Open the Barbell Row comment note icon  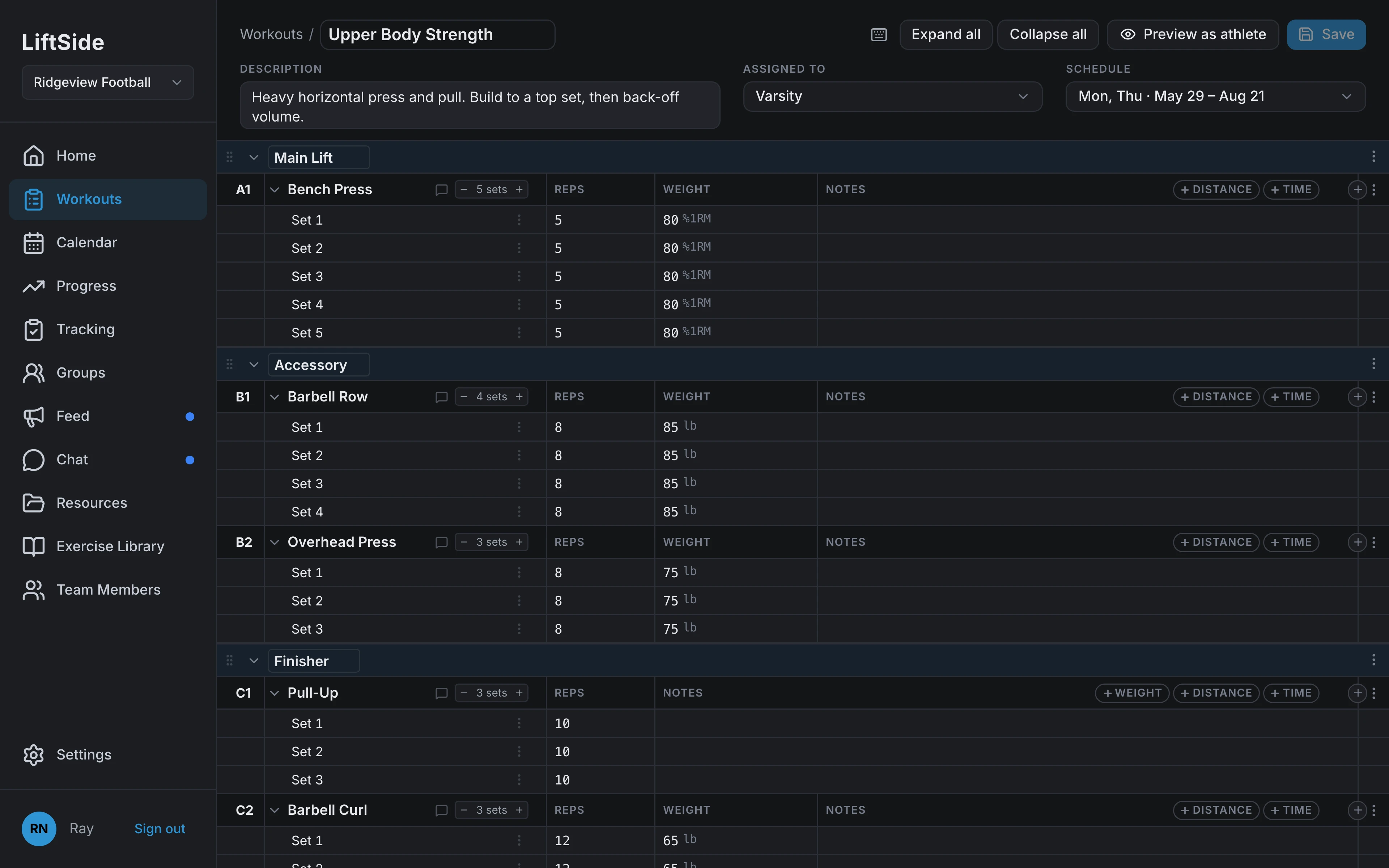[441, 397]
